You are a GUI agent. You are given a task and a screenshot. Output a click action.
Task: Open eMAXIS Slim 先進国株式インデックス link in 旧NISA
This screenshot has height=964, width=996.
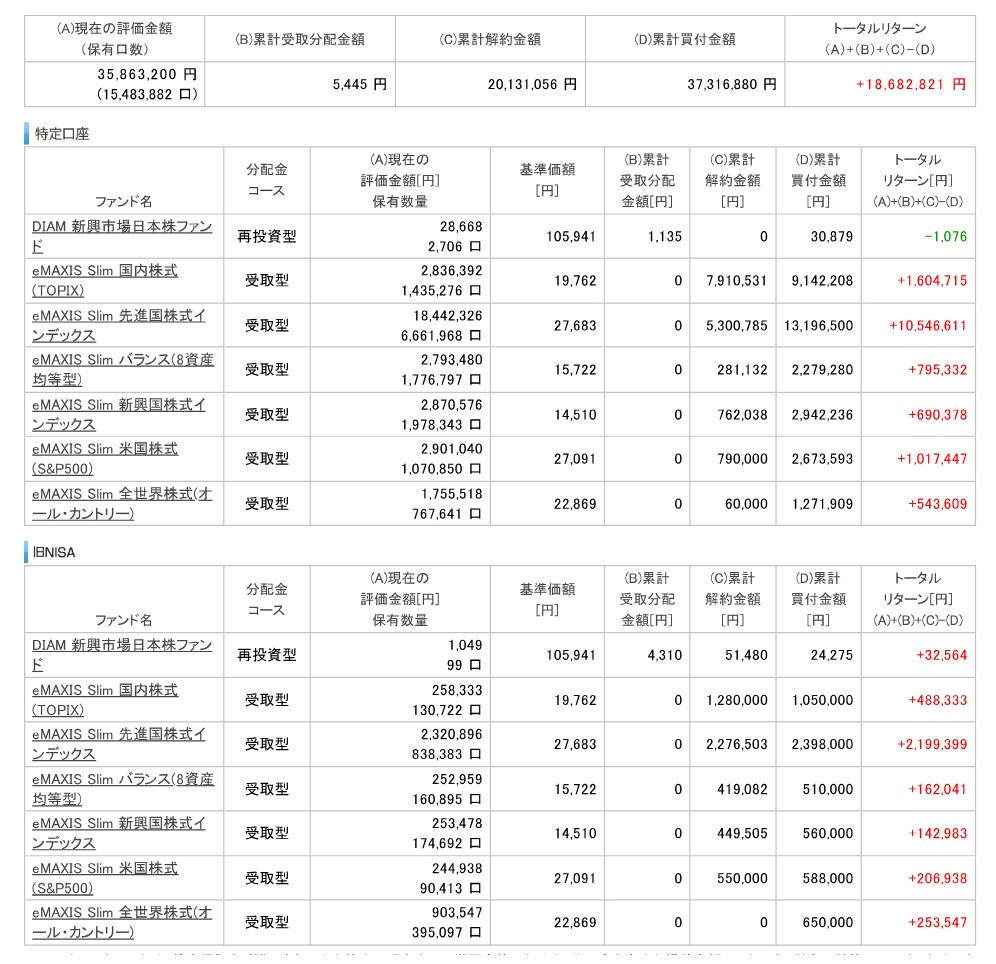119,744
